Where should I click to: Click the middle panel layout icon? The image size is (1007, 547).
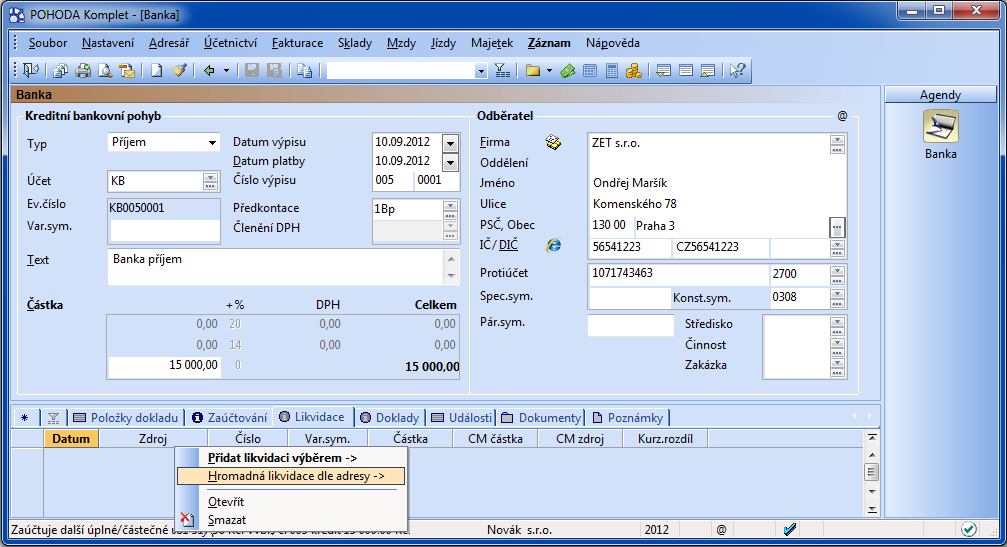(x=686, y=71)
